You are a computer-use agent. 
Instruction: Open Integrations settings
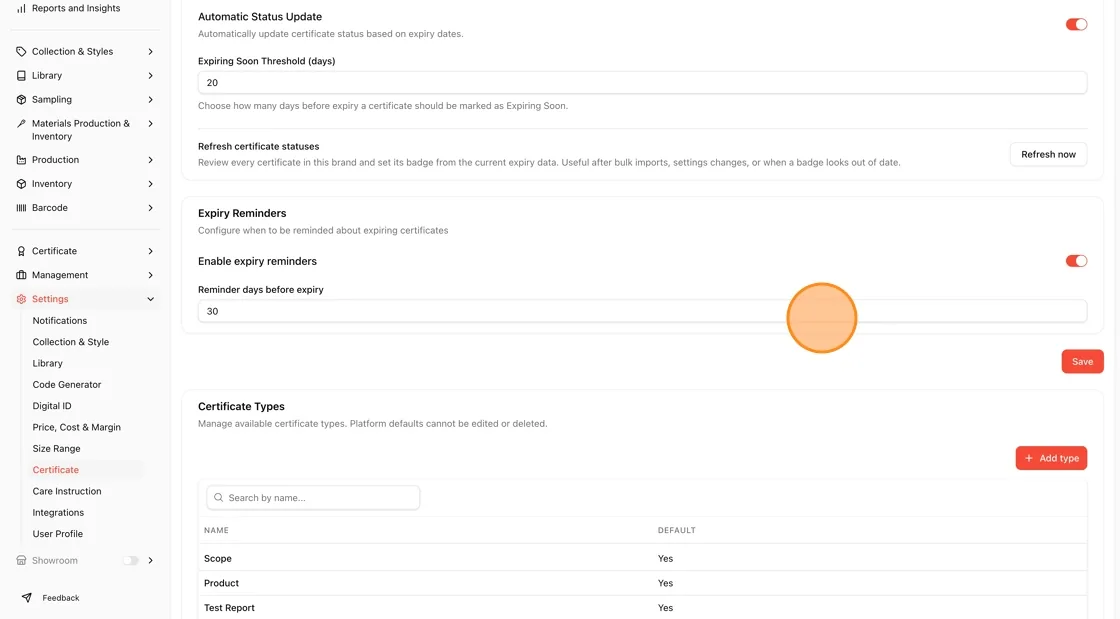58,513
